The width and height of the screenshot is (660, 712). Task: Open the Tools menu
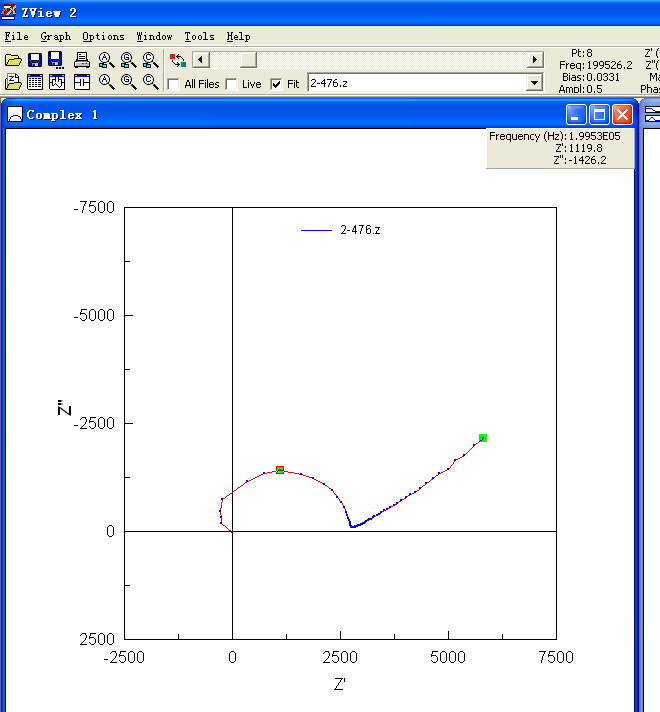click(x=199, y=36)
